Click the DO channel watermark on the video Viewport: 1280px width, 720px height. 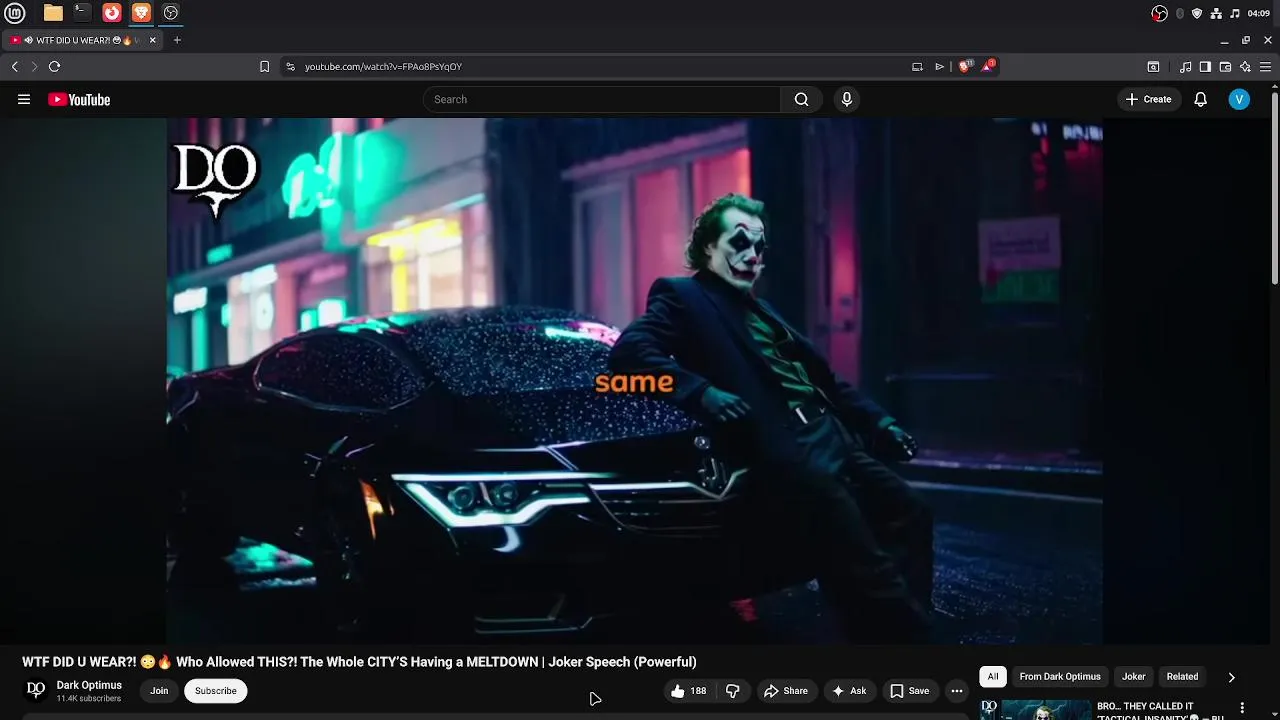click(x=215, y=180)
